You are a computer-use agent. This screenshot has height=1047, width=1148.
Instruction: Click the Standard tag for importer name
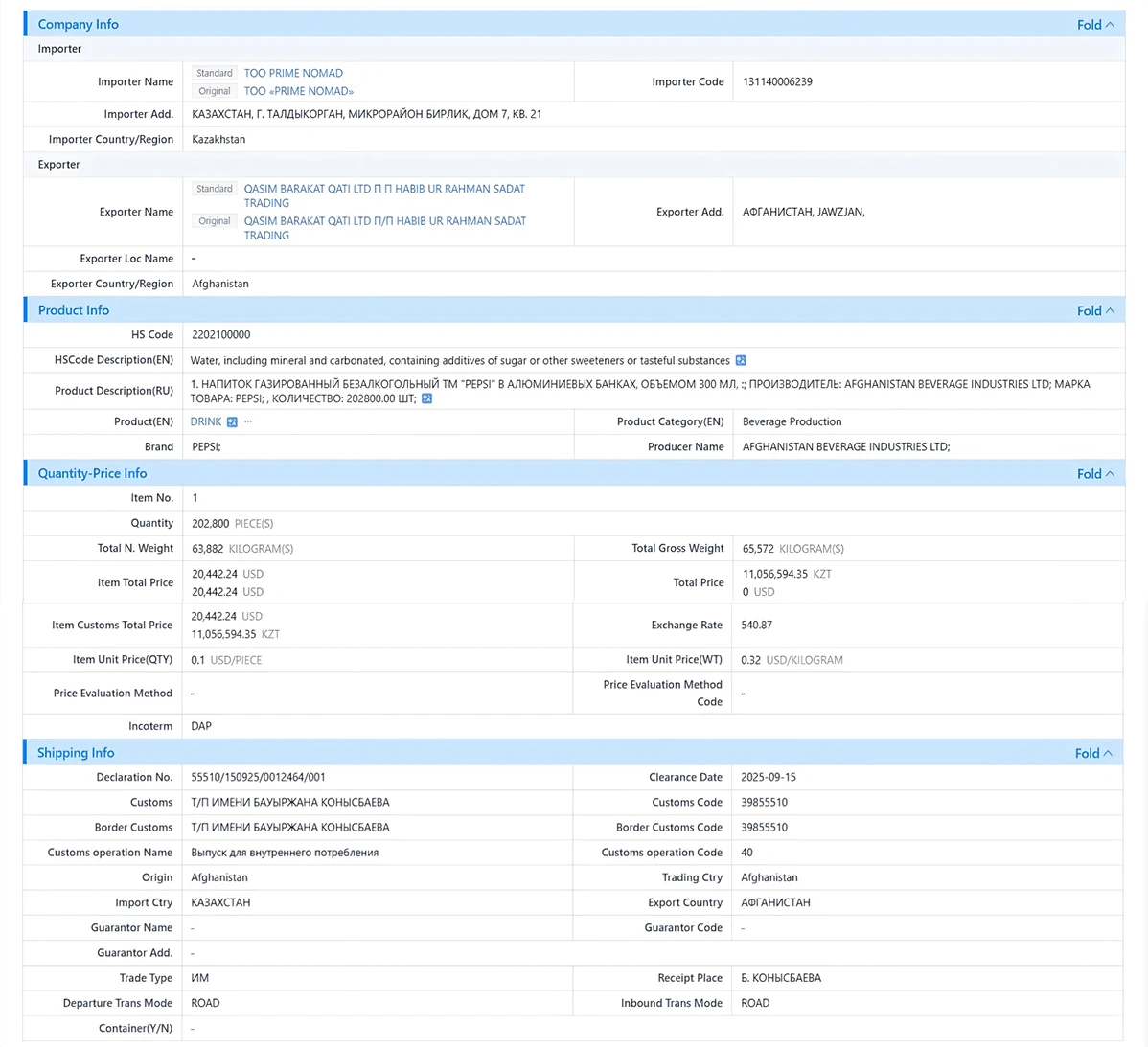point(215,73)
